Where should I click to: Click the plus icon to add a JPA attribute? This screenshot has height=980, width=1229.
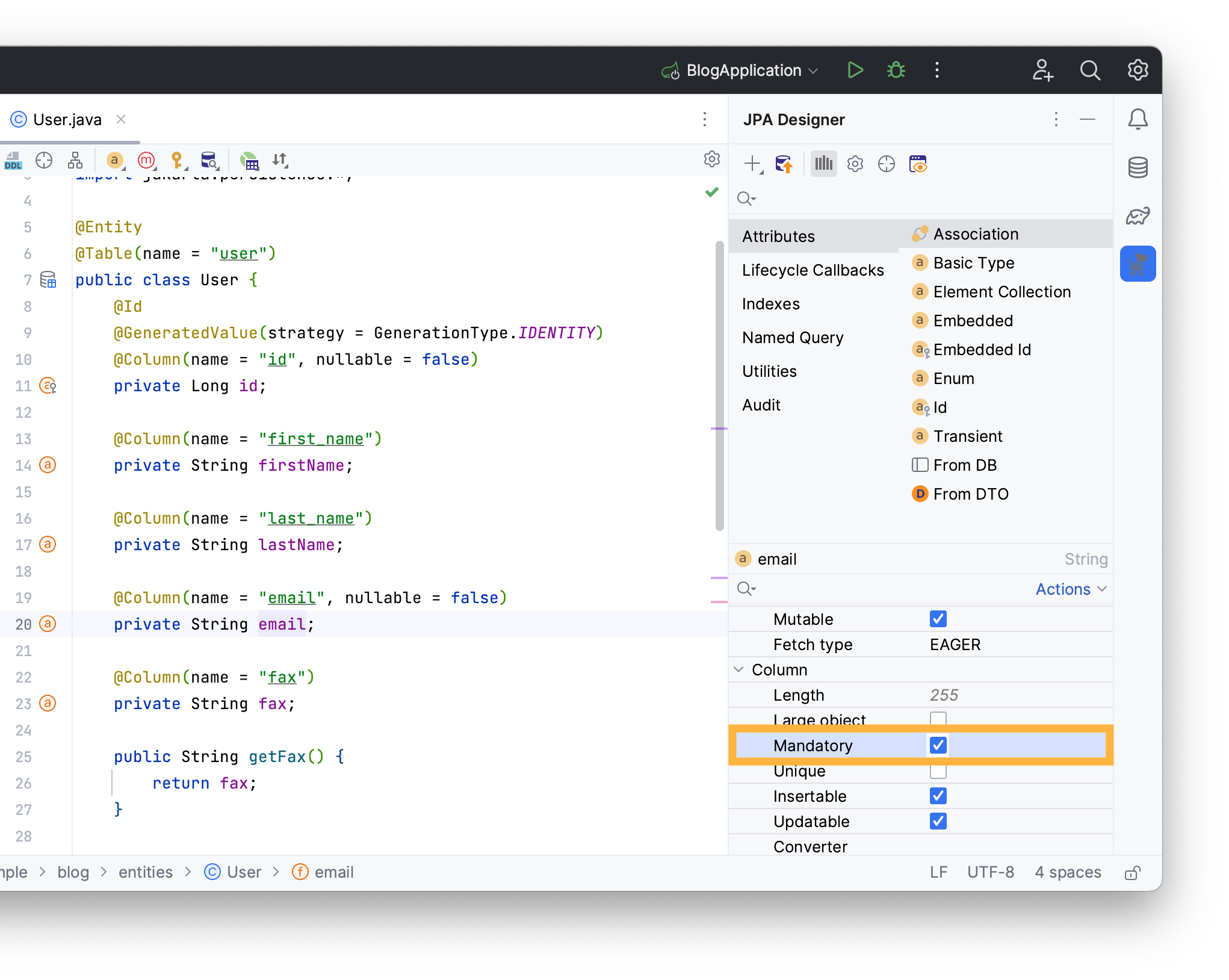coord(753,163)
